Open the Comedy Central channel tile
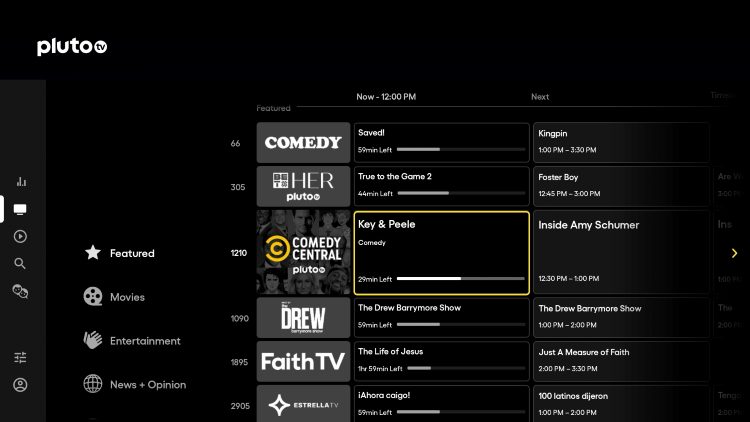This screenshot has width=750, height=422. point(303,253)
